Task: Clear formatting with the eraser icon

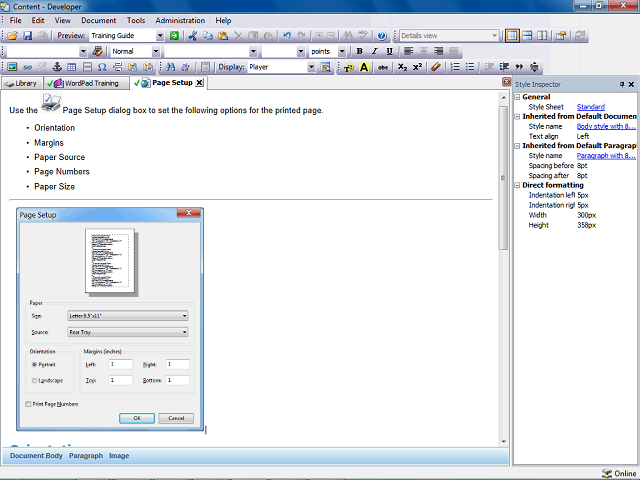Action: (436, 67)
